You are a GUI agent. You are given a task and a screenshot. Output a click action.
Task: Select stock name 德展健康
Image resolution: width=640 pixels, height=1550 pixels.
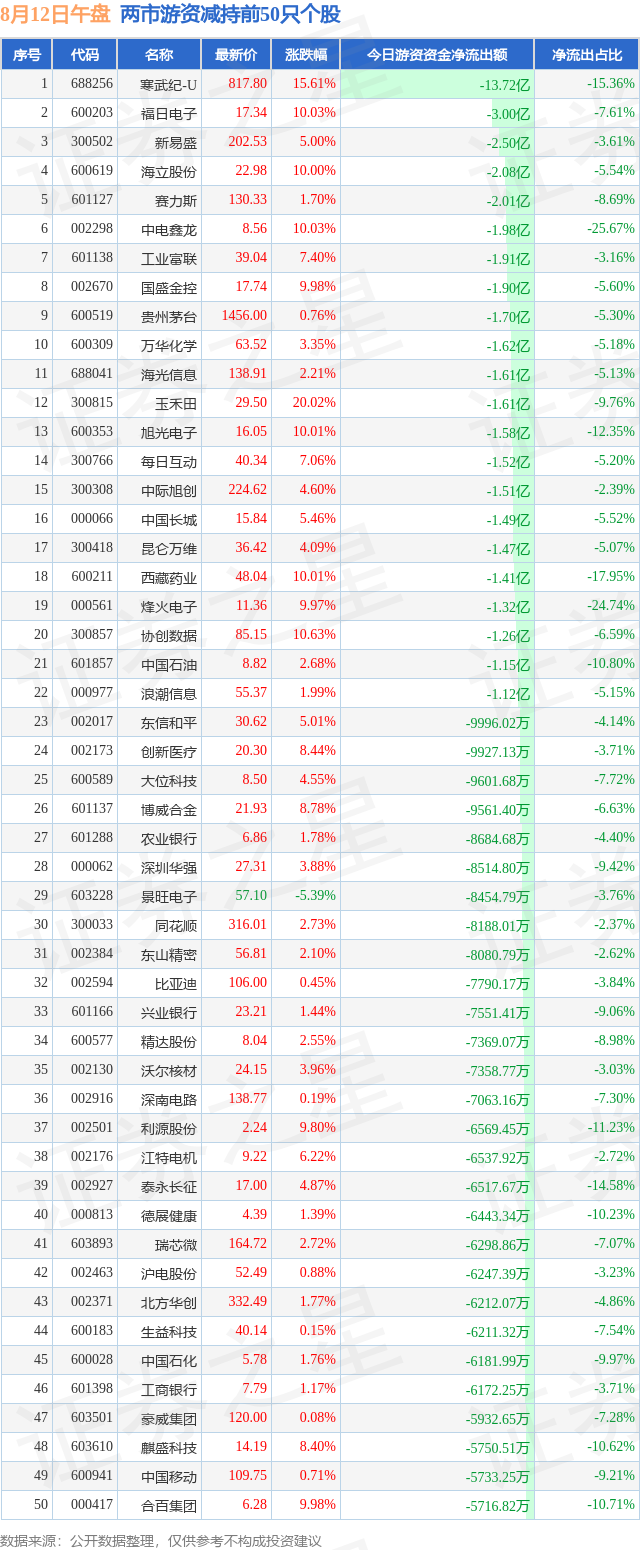[x=169, y=1216]
